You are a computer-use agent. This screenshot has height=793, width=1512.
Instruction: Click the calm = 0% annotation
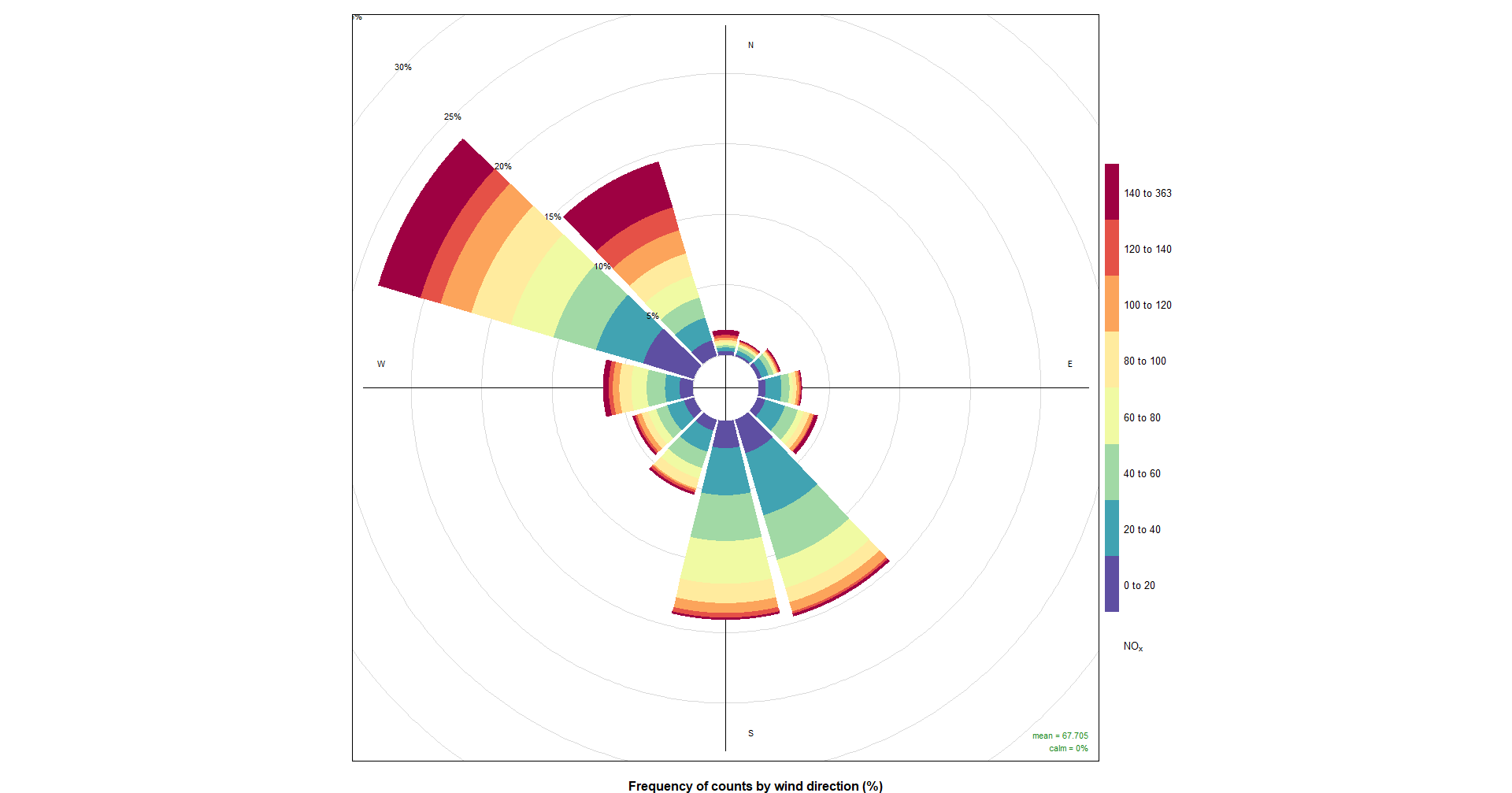click(1068, 748)
